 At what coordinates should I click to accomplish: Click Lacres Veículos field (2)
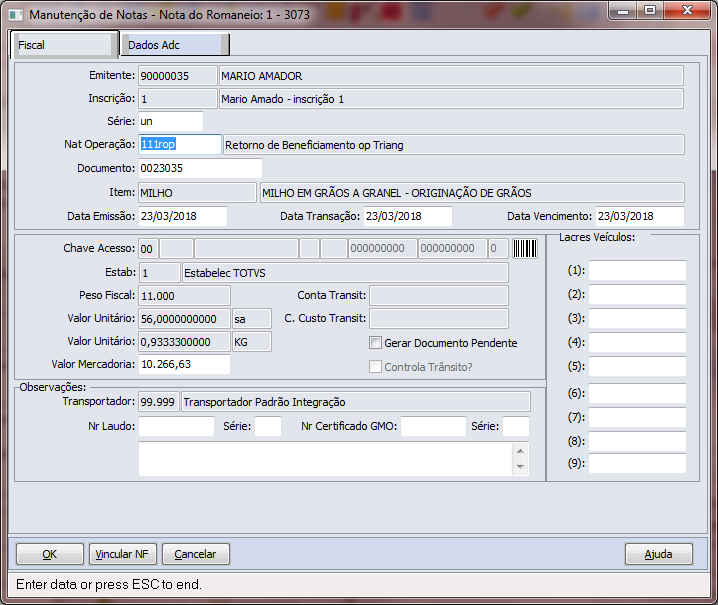tap(637, 294)
